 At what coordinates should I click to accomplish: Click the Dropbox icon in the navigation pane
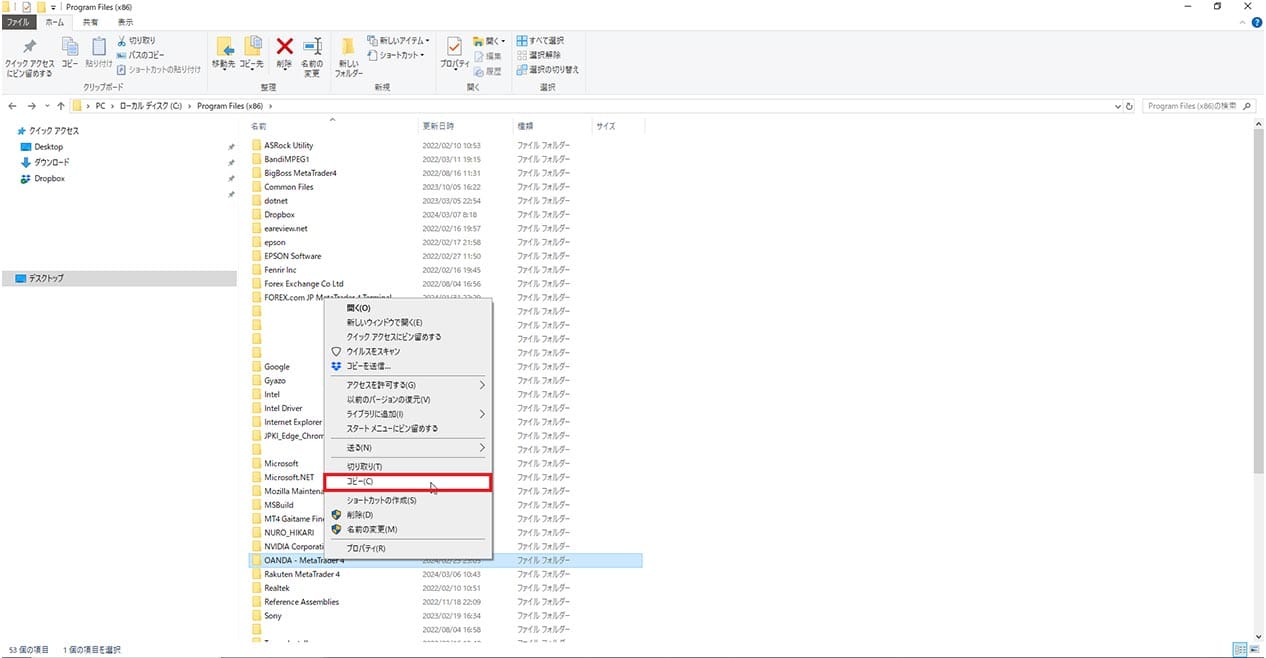pyautogui.click(x=26, y=179)
